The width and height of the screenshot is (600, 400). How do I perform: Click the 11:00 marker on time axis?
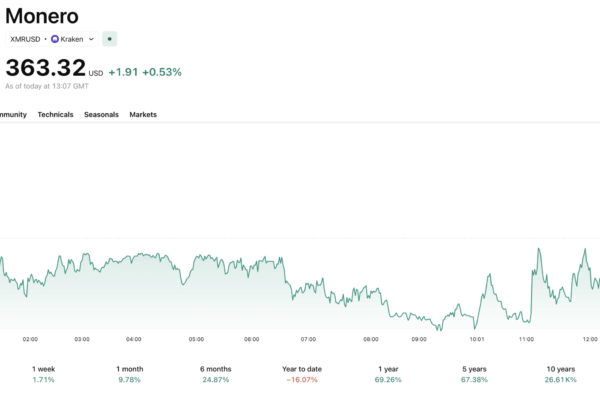click(526, 339)
